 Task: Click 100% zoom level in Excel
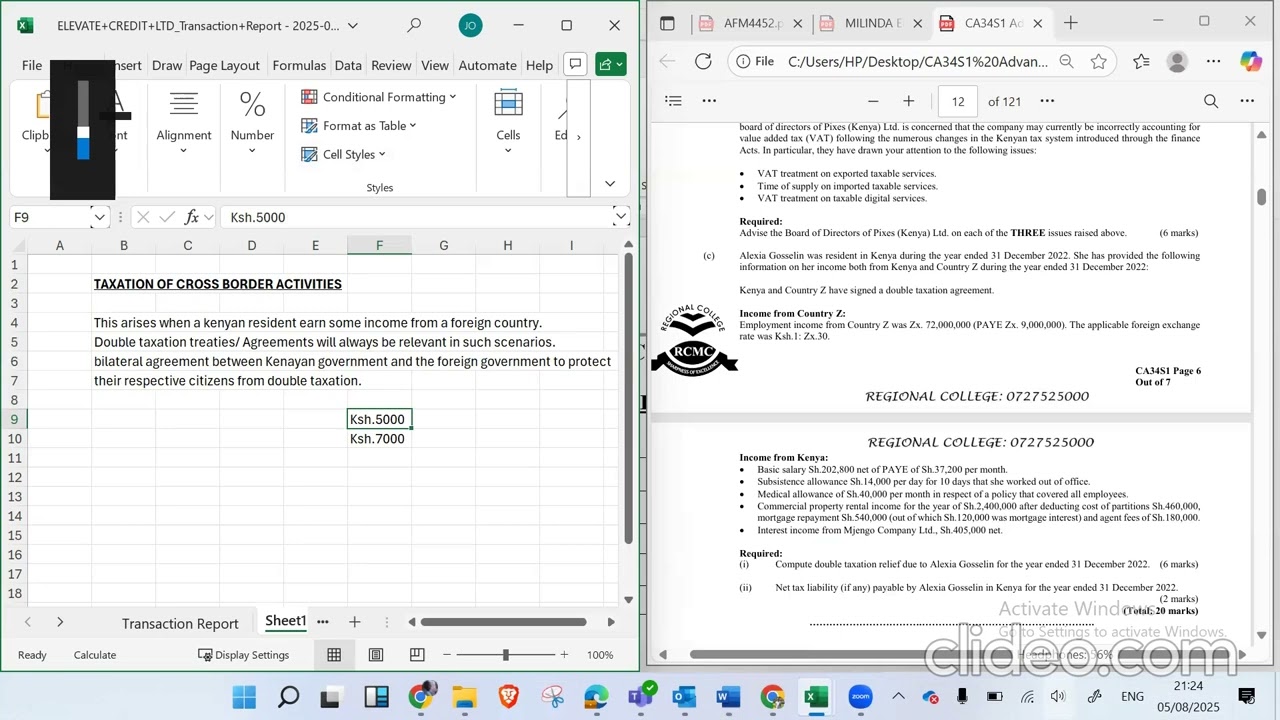click(x=600, y=655)
